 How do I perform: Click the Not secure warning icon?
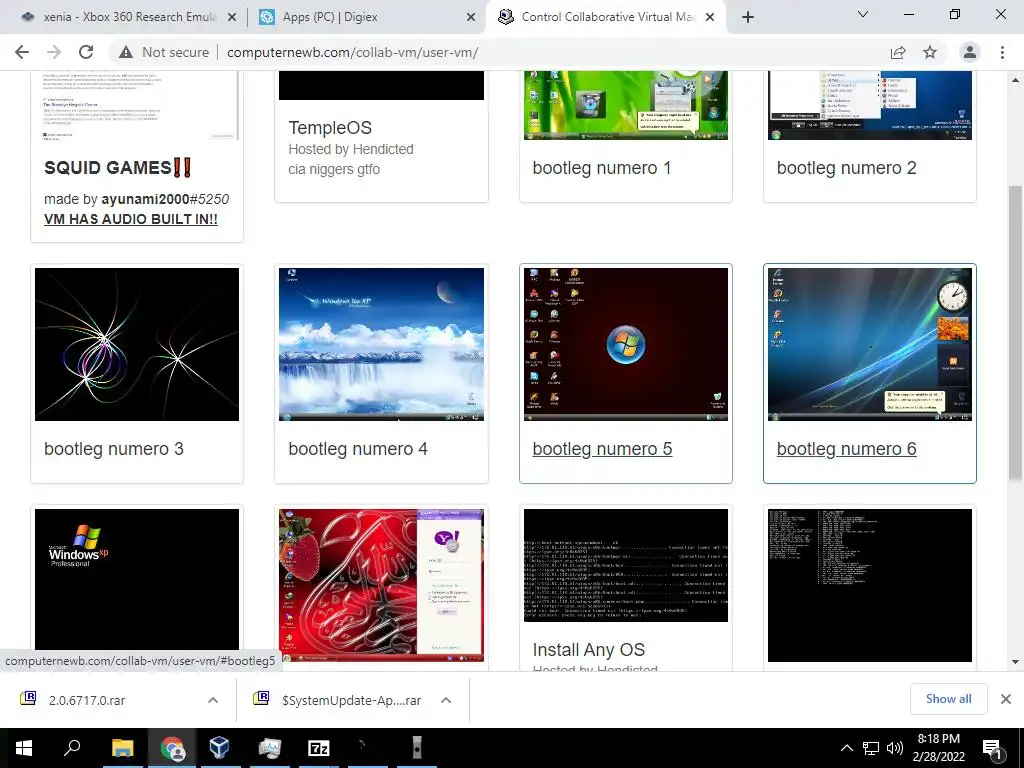(126, 52)
